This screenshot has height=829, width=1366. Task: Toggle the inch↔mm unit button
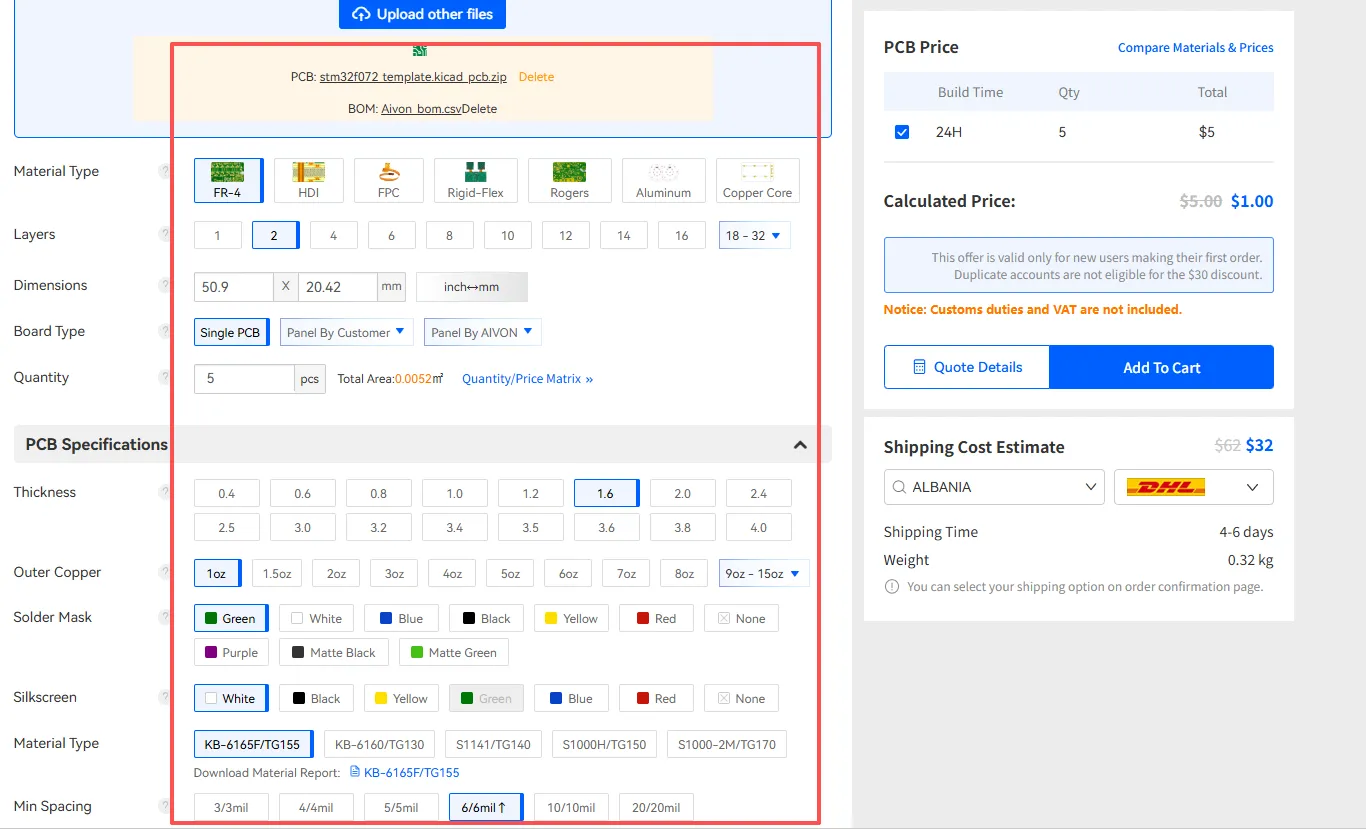[472, 287]
